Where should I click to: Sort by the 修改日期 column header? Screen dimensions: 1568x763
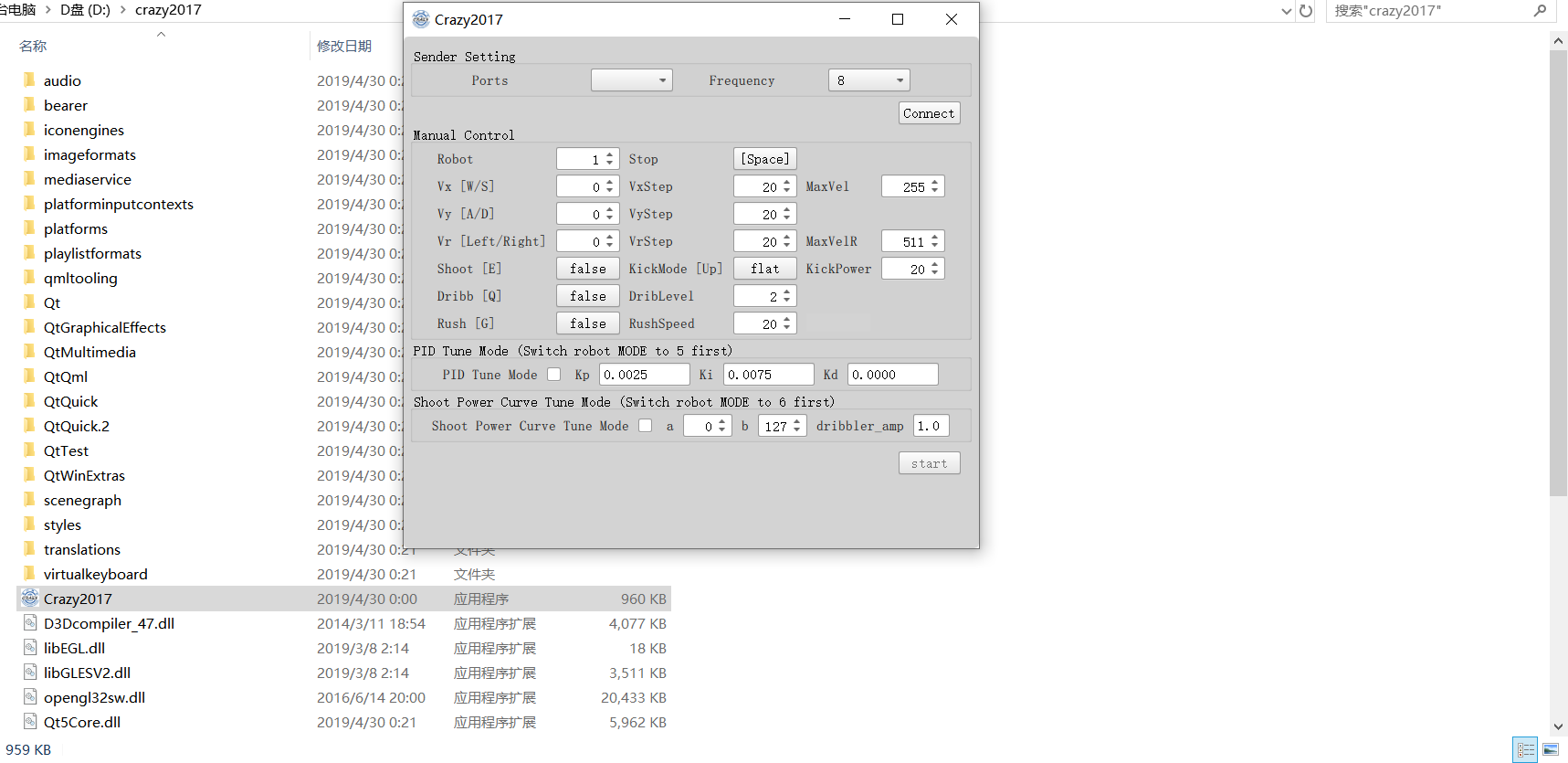pyautogui.click(x=344, y=47)
